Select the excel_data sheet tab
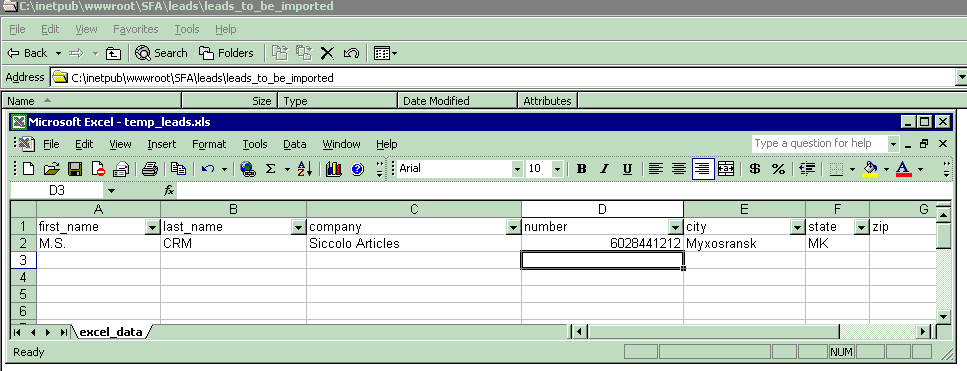 pyautogui.click(x=111, y=332)
